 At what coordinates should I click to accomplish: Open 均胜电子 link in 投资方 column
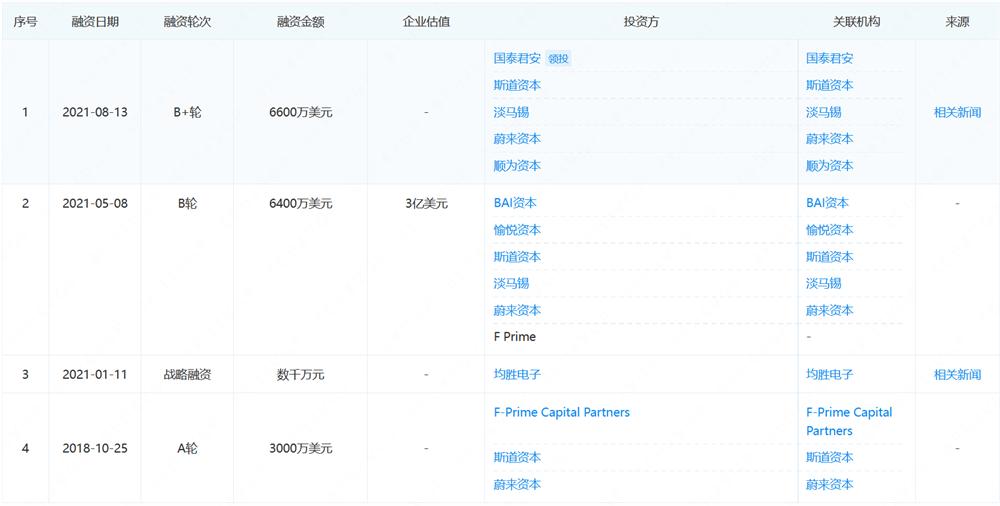point(517,375)
